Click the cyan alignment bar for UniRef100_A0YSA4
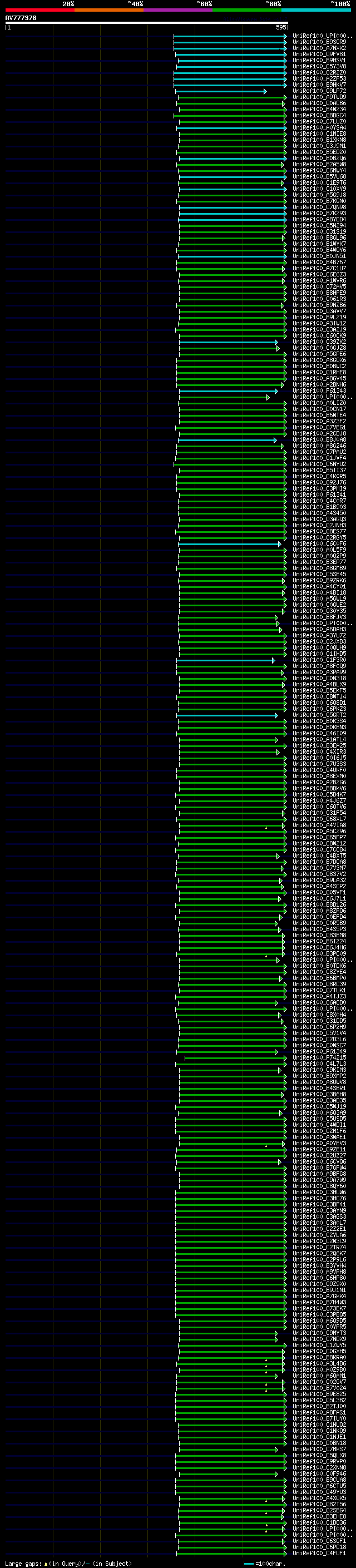The height and width of the screenshot is (1568, 356). (231, 128)
